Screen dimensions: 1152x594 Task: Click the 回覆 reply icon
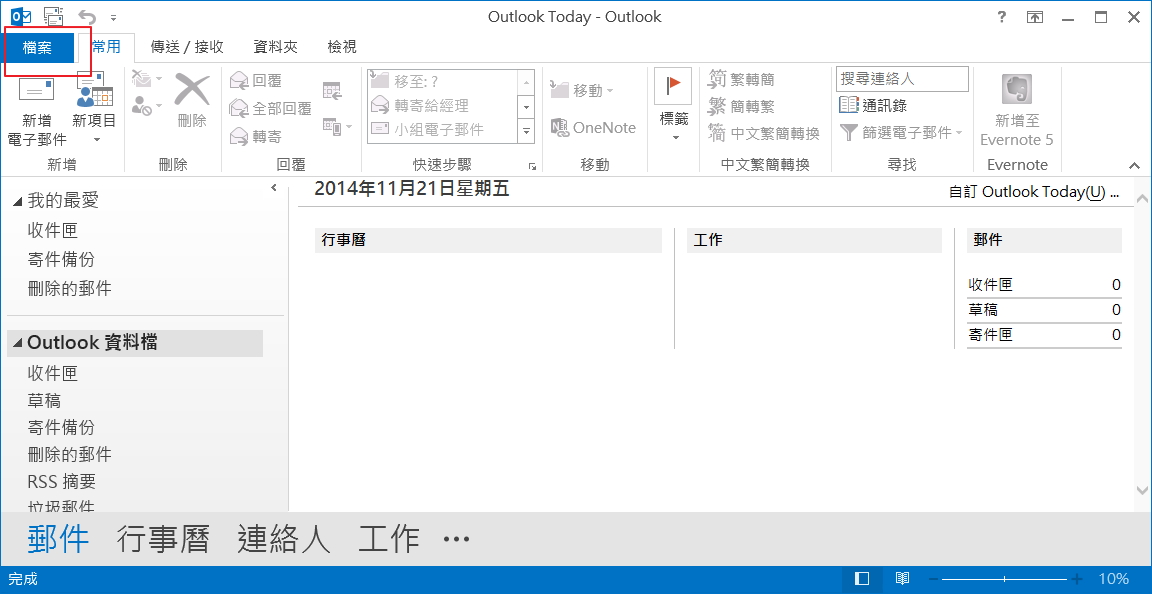point(240,81)
